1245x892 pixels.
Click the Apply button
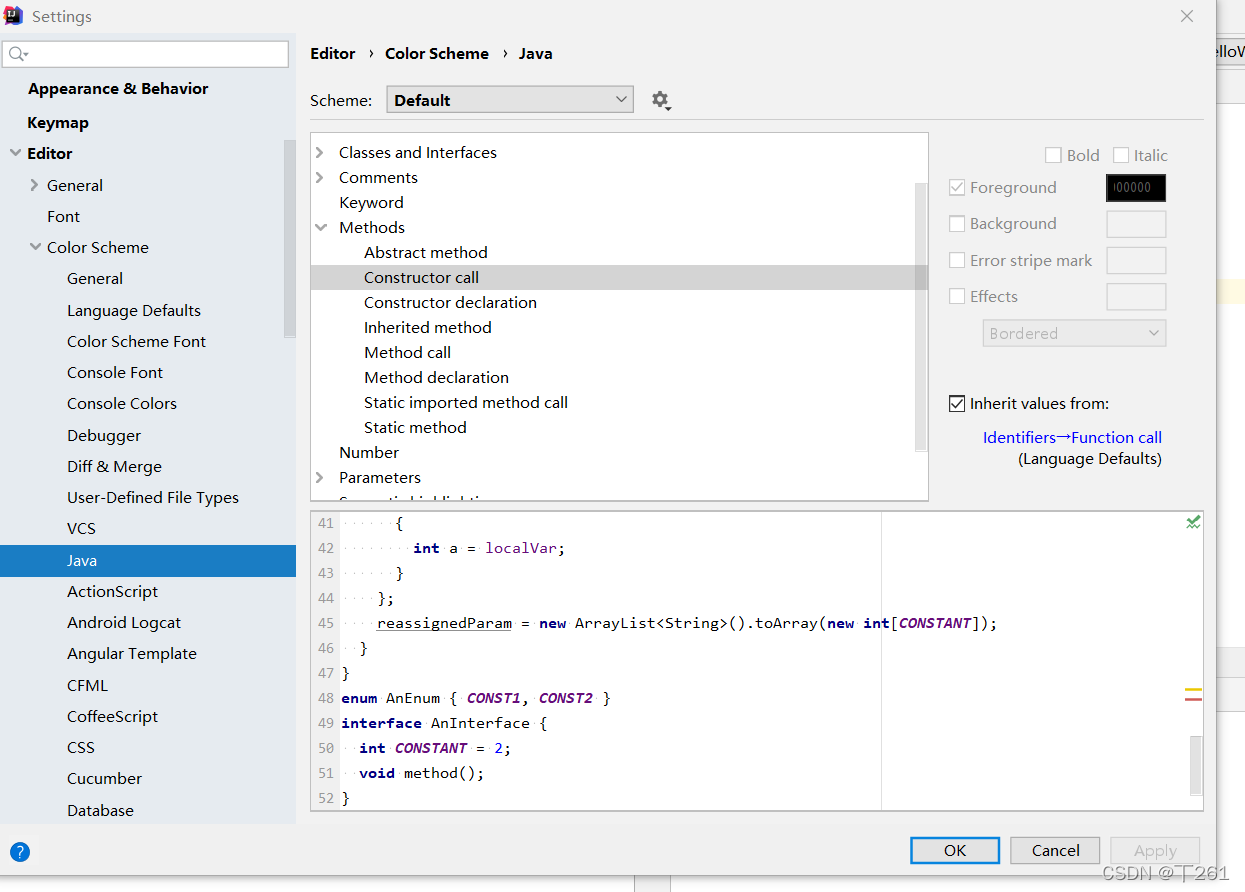(1155, 850)
